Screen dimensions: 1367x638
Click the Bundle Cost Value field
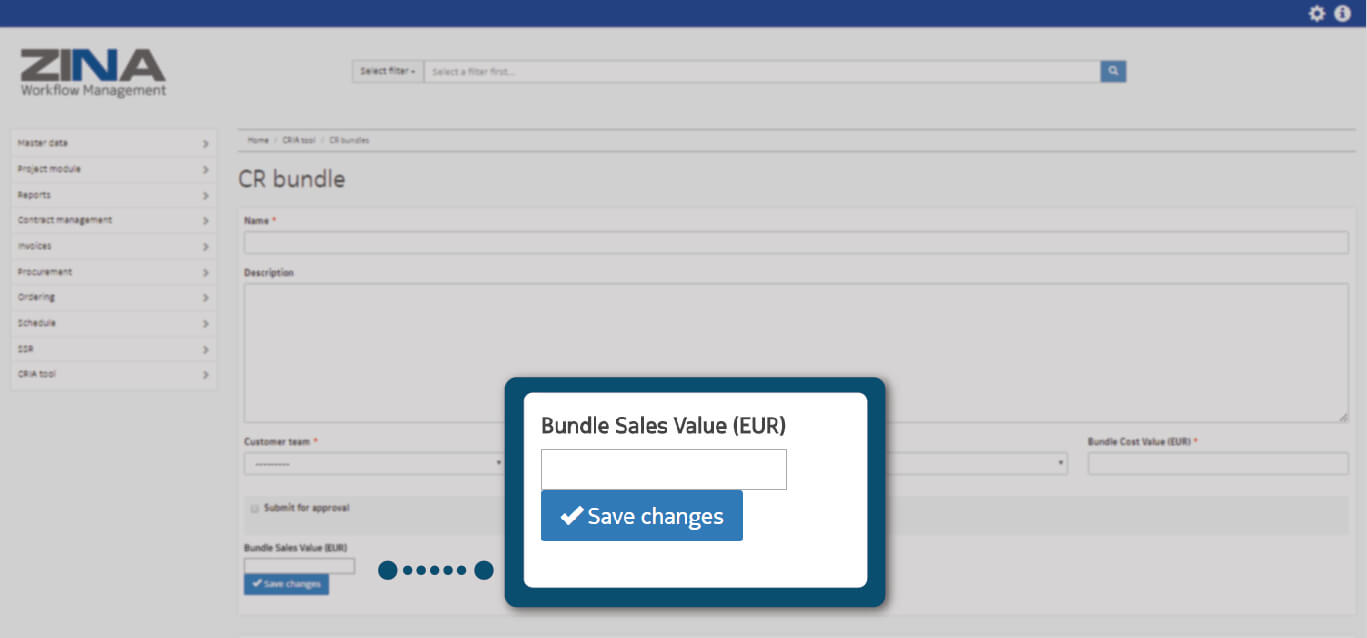tap(1217, 464)
